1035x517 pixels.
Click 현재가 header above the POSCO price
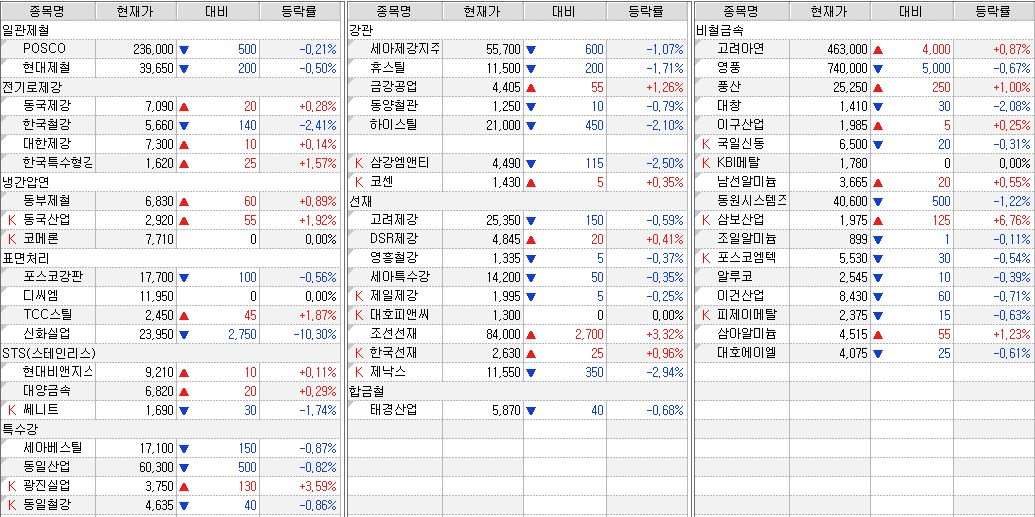(x=136, y=11)
